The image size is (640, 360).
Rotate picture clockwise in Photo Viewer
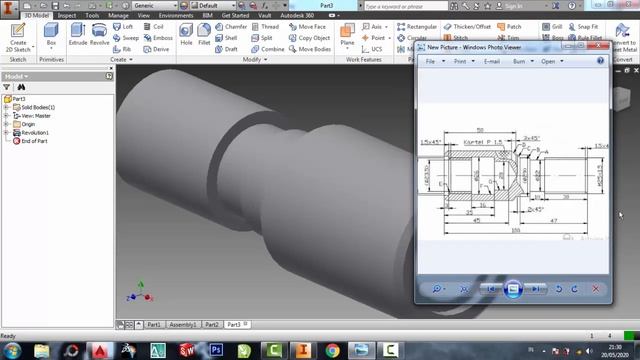tap(575, 289)
